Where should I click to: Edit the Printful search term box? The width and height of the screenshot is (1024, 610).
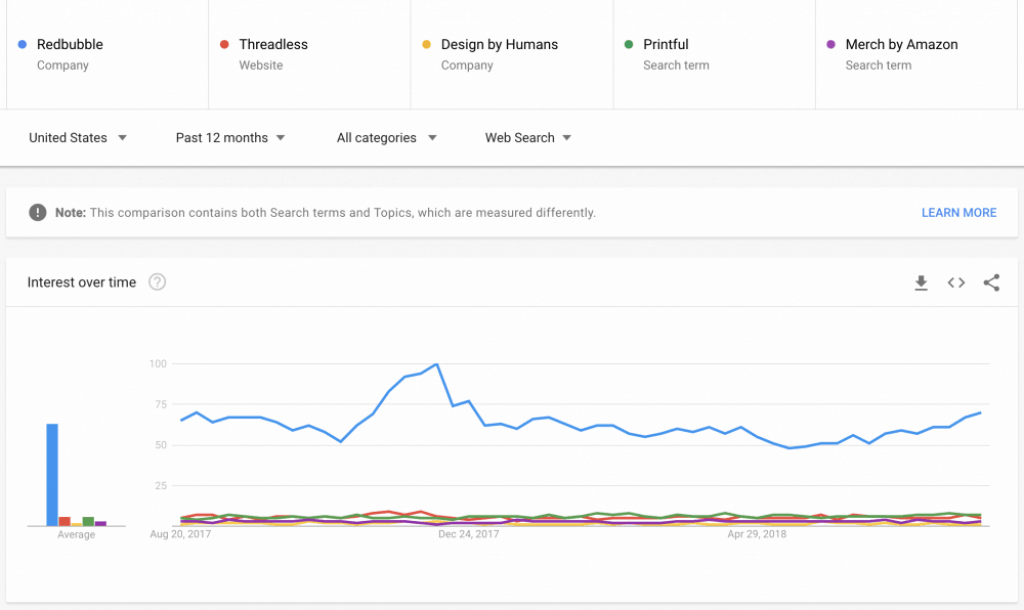(714, 54)
